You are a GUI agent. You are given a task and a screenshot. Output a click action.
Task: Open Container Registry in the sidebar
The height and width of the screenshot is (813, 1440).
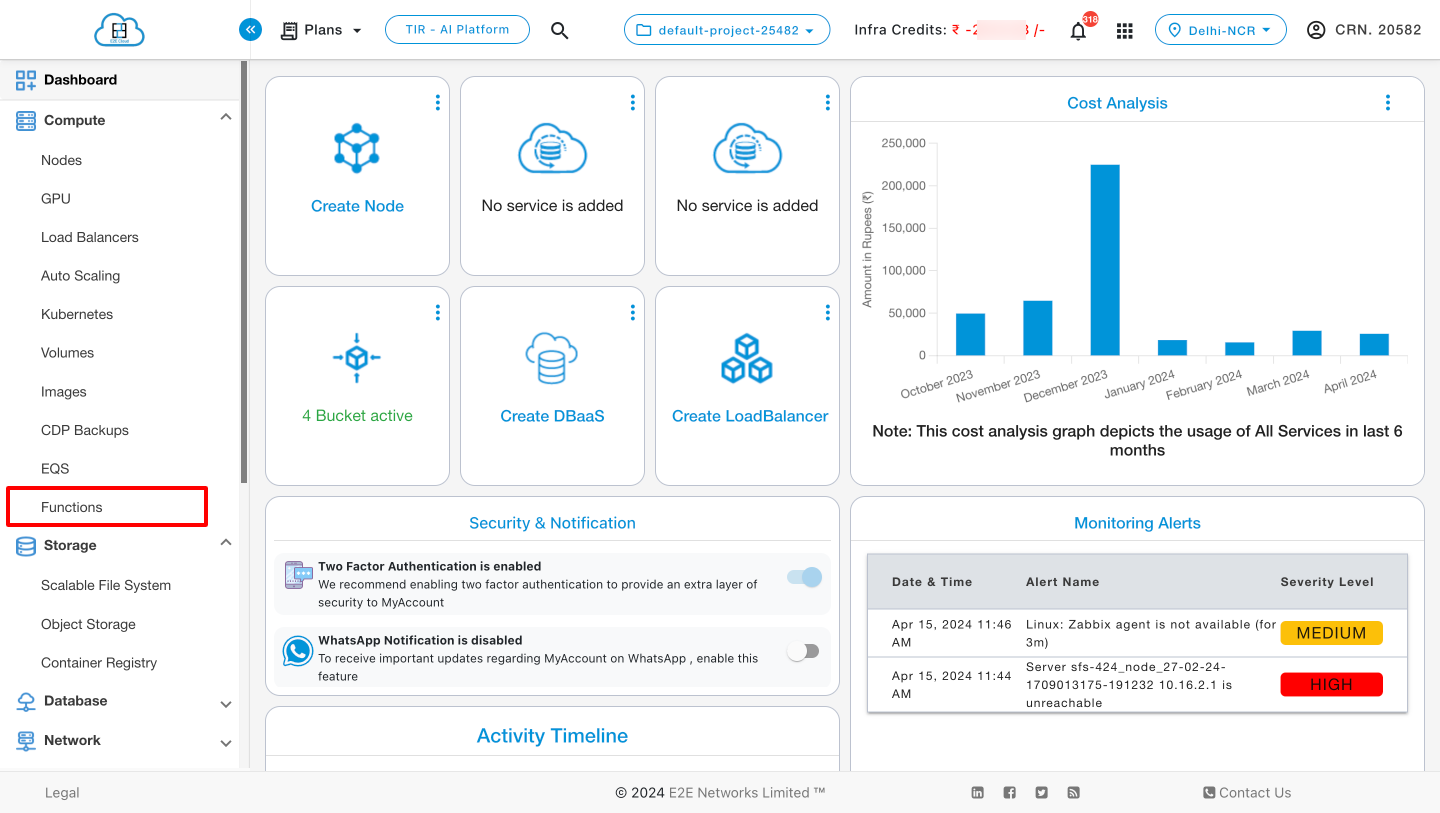(99, 663)
